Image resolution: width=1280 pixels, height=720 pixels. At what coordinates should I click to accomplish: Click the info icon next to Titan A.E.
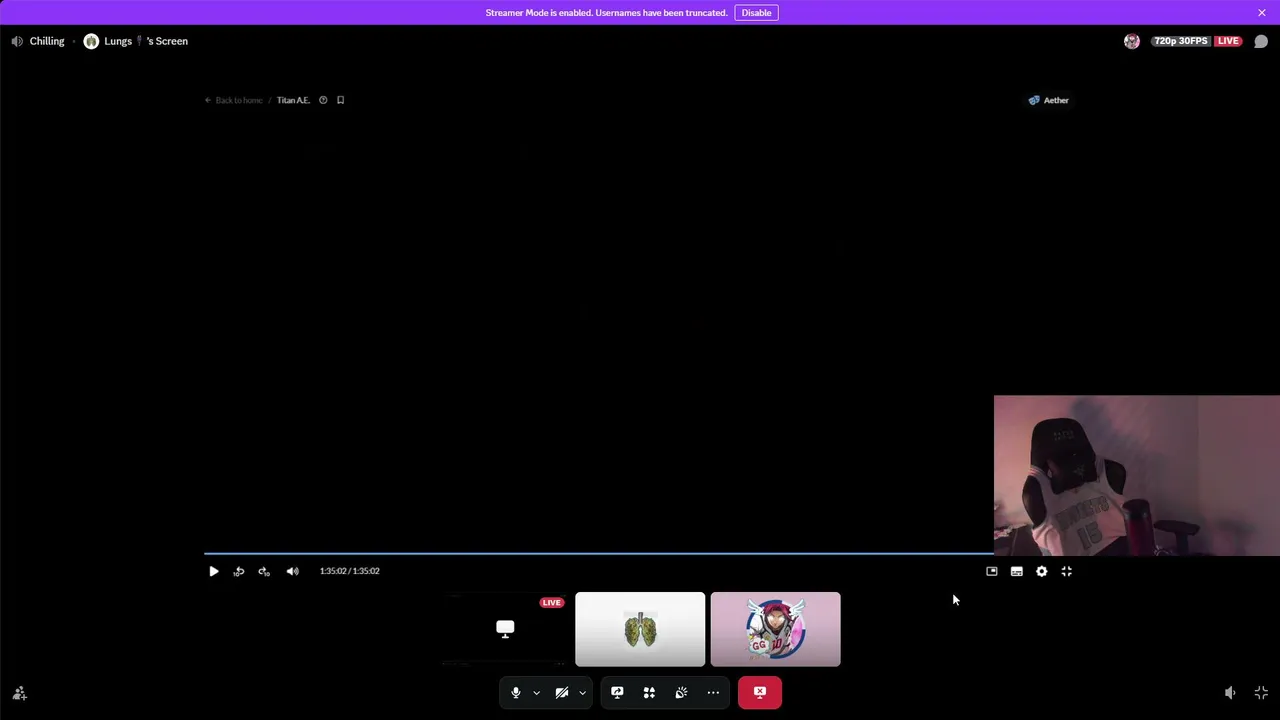coord(323,100)
